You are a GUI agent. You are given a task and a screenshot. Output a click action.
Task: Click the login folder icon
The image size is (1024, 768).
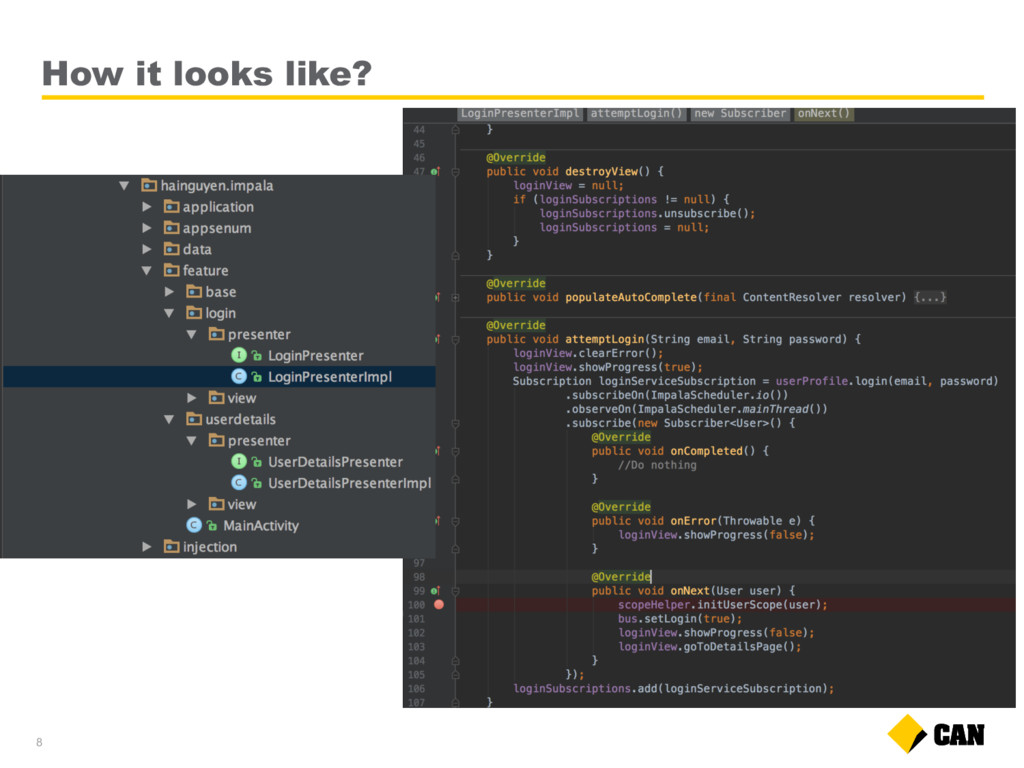(x=194, y=313)
